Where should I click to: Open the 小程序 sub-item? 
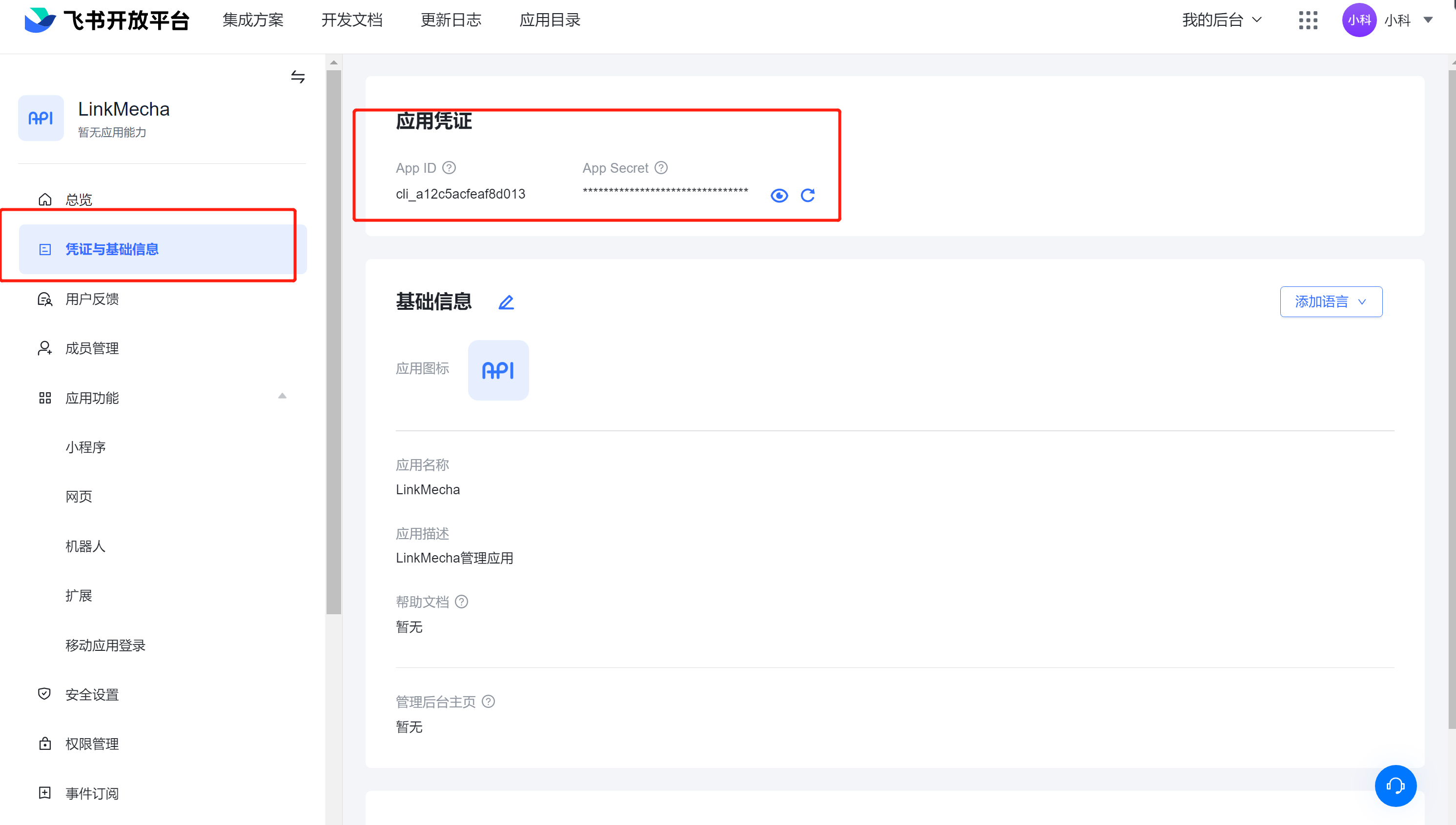(85, 448)
